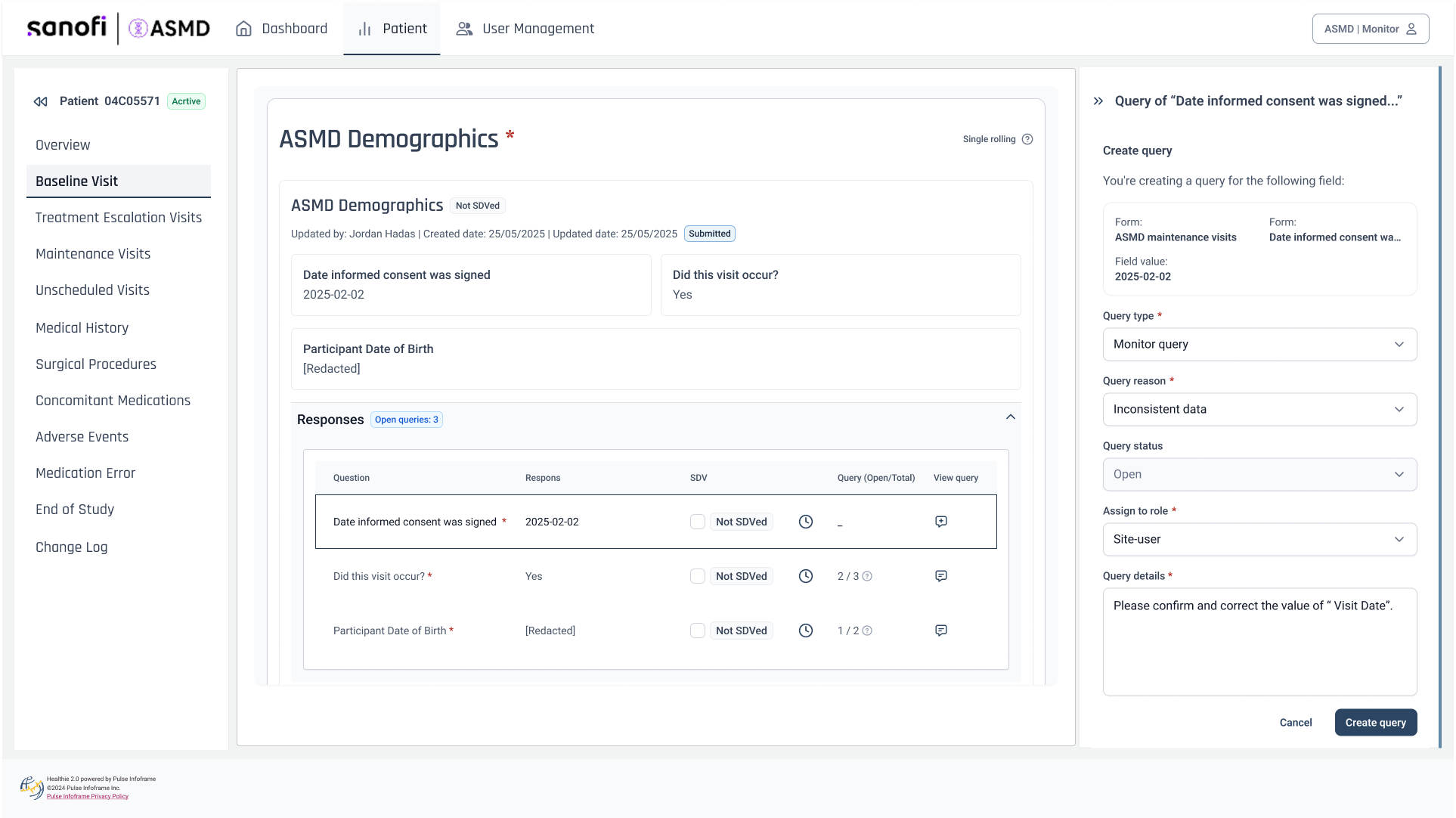Switch to the Patient tab
The image size is (1456, 818).
(392, 29)
